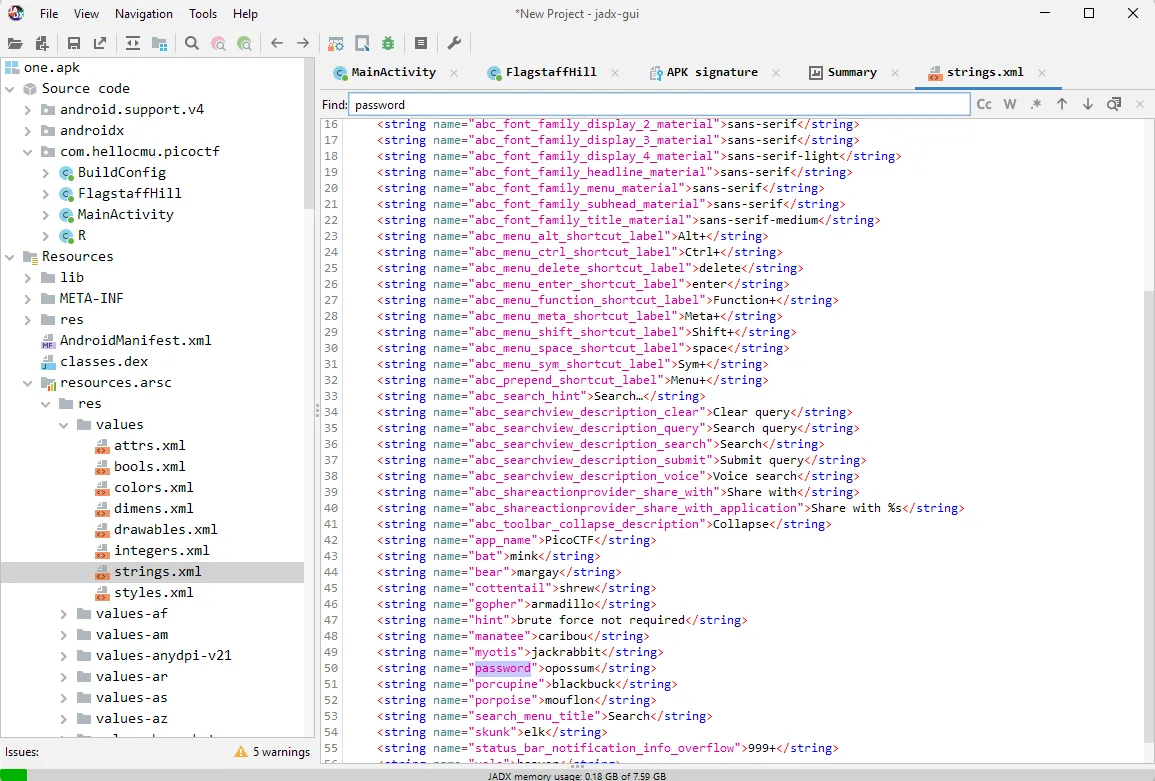Go to previous match up arrow
Image resolution: width=1155 pixels, height=781 pixels.
click(x=1061, y=105)
